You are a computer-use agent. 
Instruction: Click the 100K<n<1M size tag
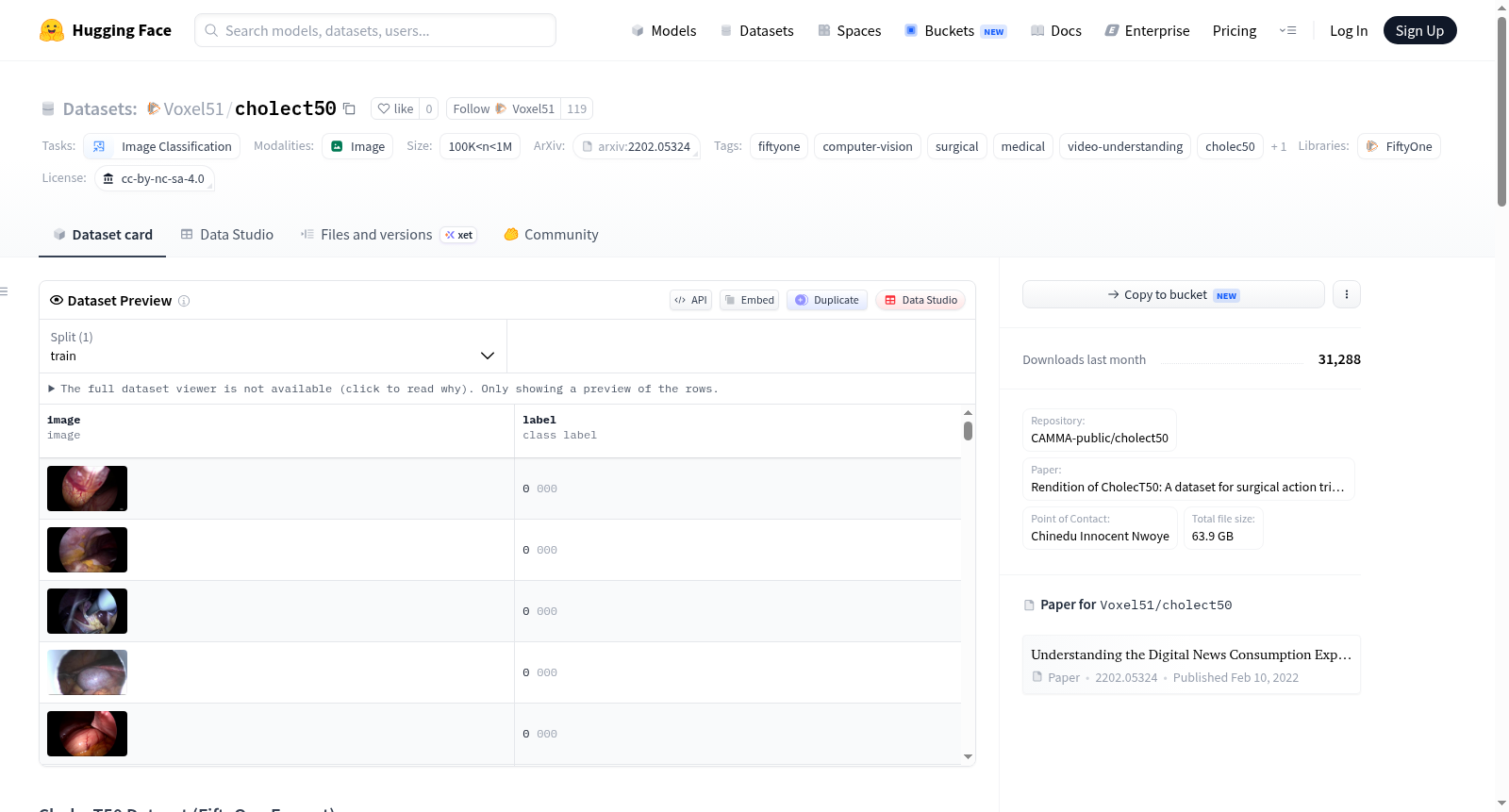pos(480,146)
